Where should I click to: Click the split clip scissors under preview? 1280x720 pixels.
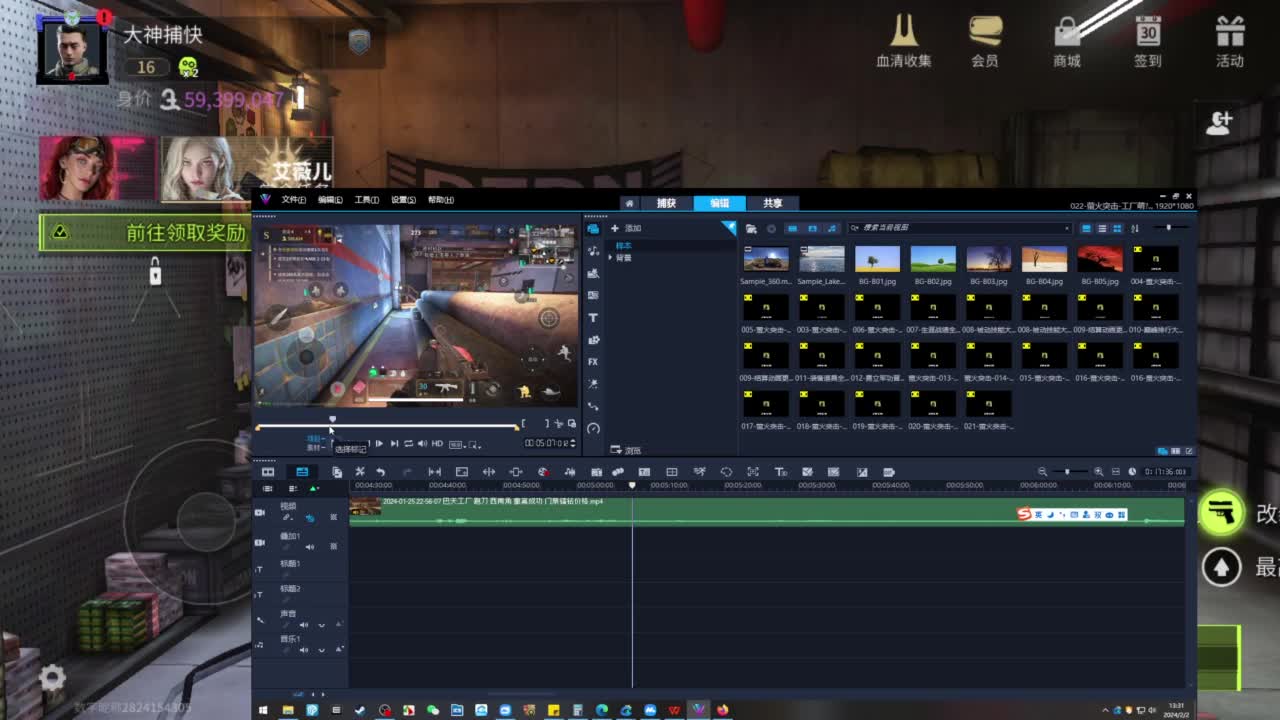point(559,424)
